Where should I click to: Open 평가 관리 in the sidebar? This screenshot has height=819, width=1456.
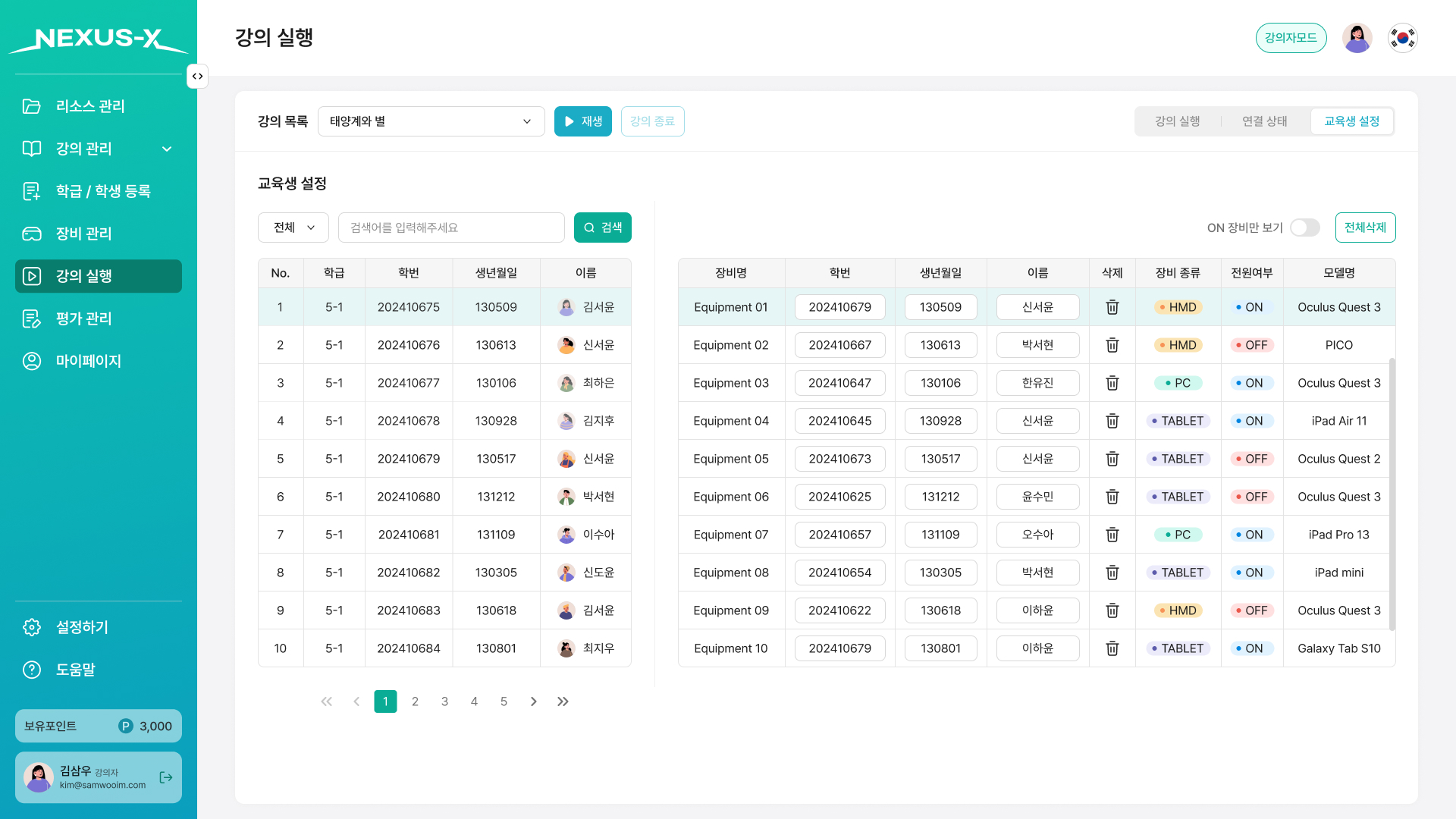click(83, 318)
